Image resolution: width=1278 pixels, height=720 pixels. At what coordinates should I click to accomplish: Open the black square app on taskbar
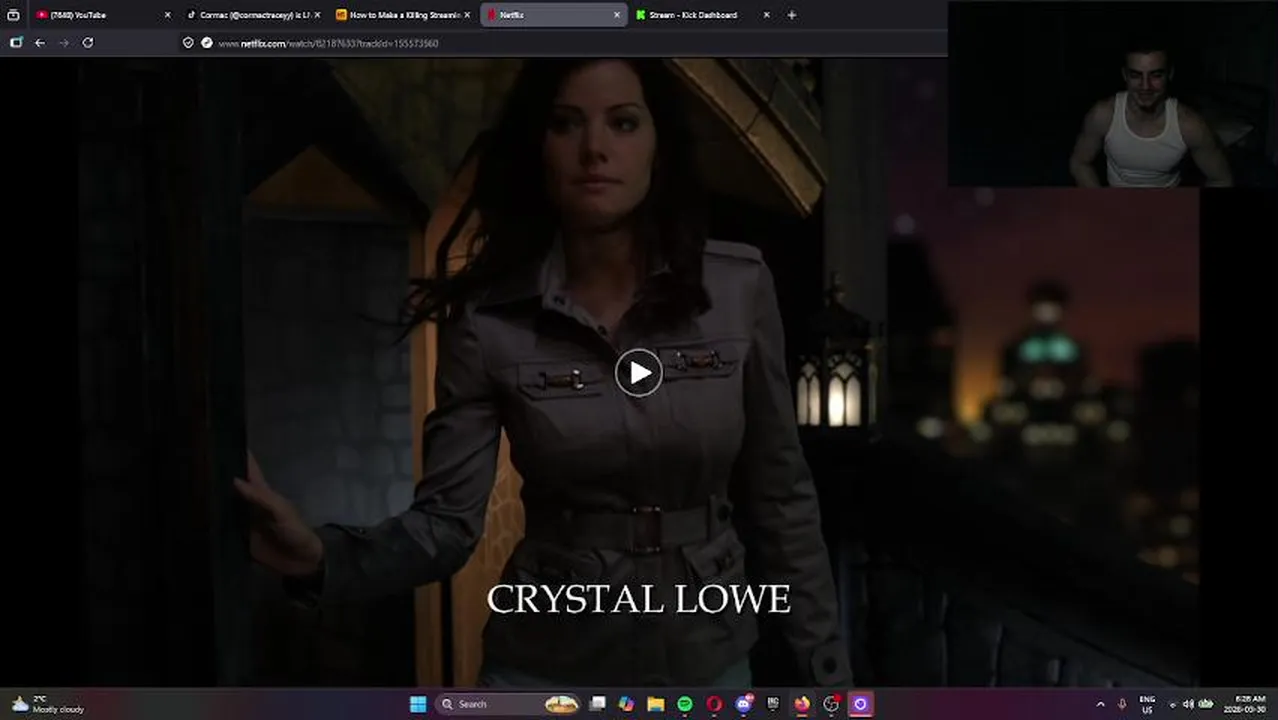tap(772, 704)
